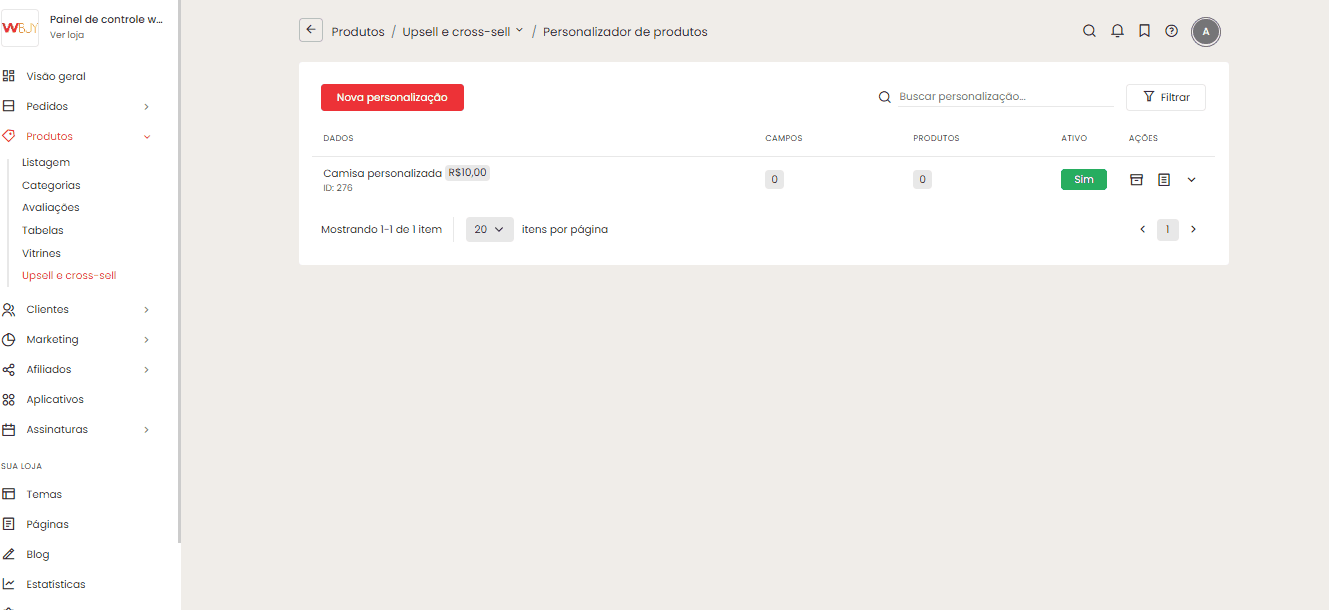Toggle the green Sim active status
1329x610 pixels.
[1083, 180]
